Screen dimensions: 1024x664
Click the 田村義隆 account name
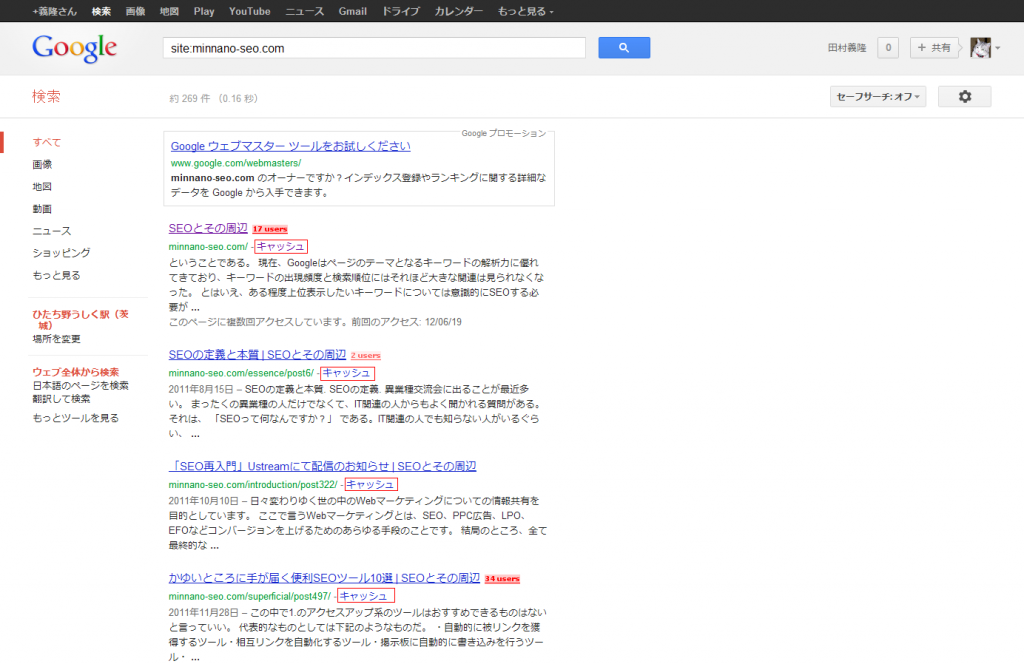[x=847, y=48]
